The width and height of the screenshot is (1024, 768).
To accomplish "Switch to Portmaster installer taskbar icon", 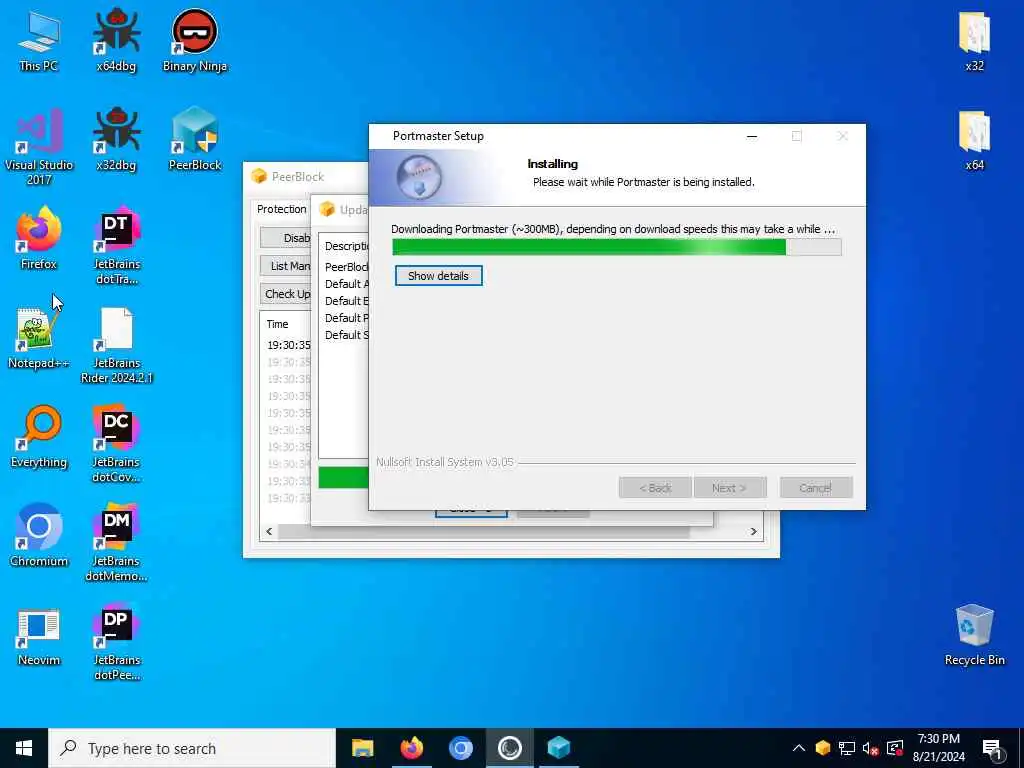I will 509,748.
